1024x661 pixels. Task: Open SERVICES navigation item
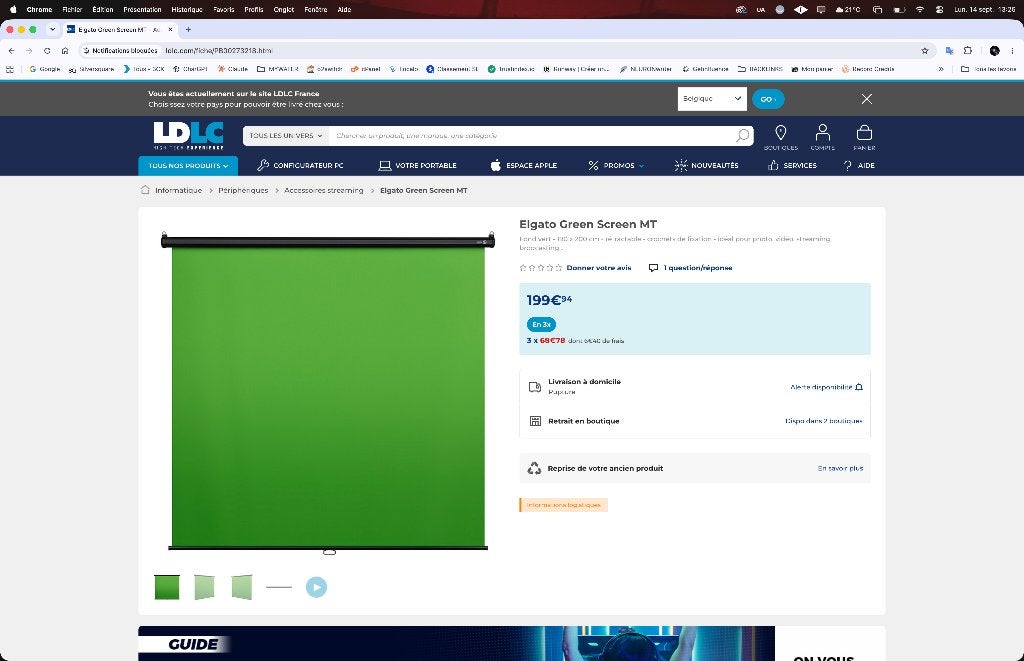(x=792, y=165)
